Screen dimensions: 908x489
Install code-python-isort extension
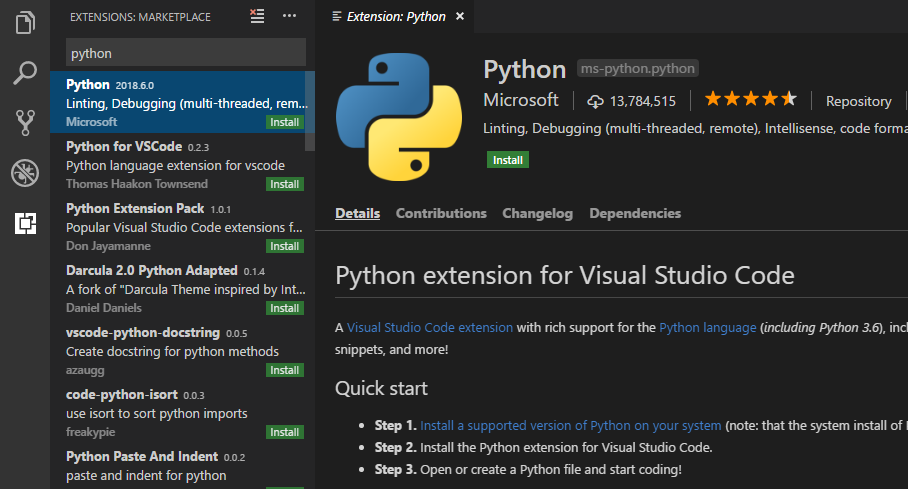pyautogui.click(x=284, y=432)
